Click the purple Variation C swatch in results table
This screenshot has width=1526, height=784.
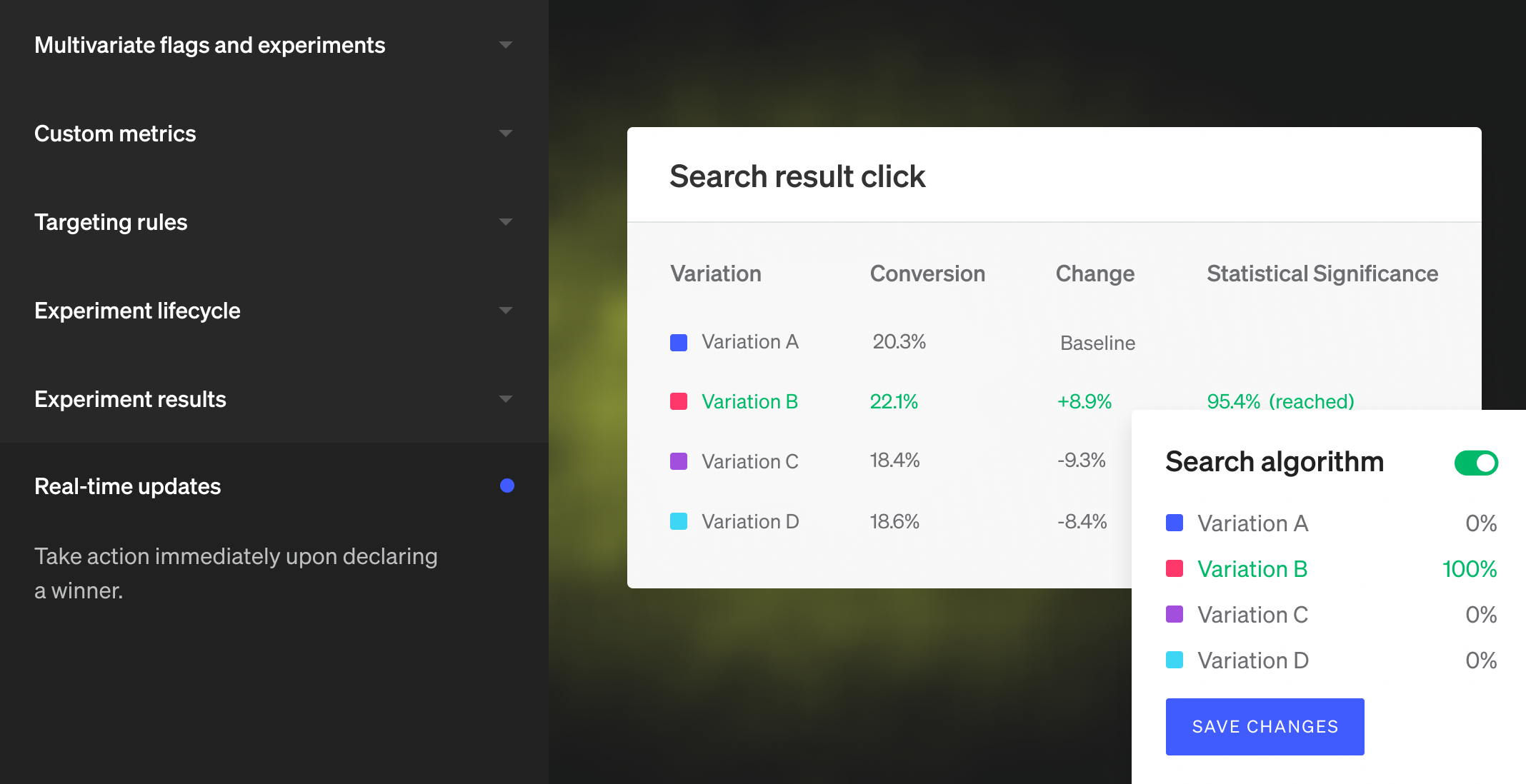[679, 461]
